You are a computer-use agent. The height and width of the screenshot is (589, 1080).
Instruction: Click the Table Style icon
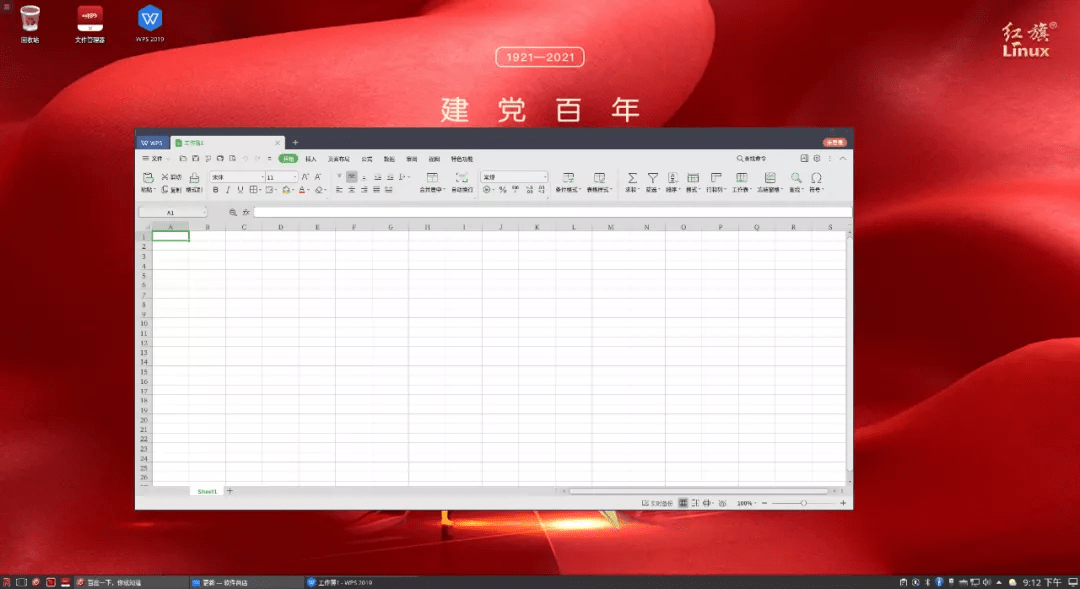(x=599, y=178)
